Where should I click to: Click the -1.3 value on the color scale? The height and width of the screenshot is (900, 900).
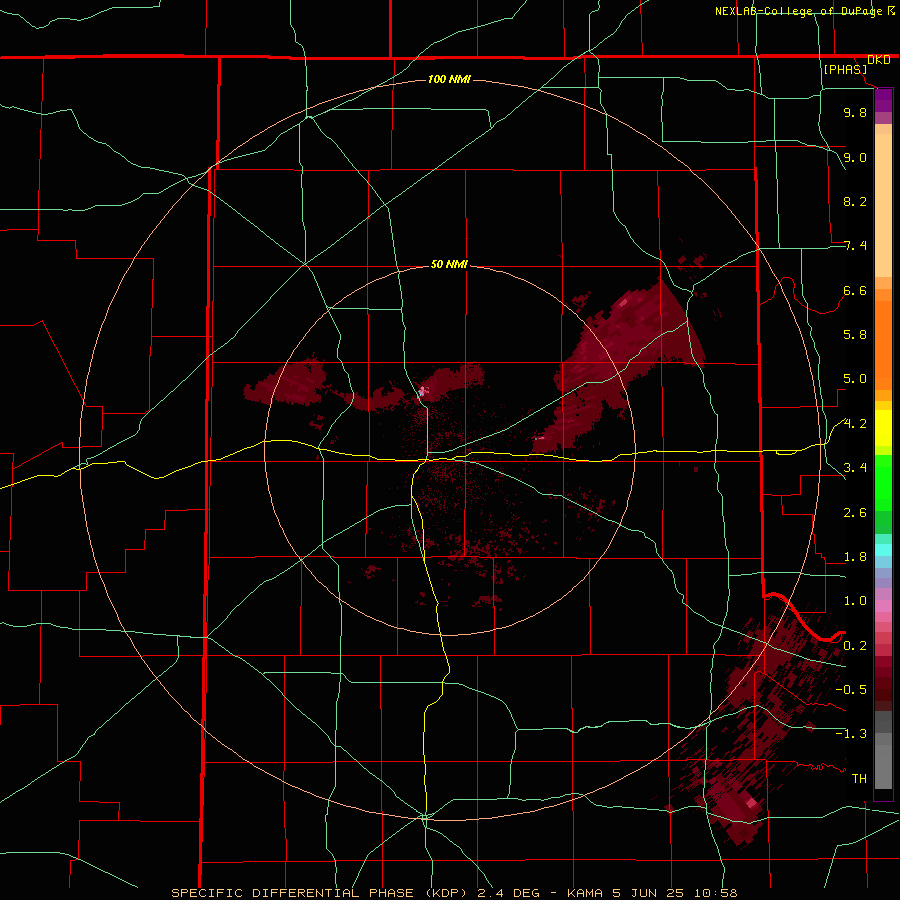tap(851, 734)
